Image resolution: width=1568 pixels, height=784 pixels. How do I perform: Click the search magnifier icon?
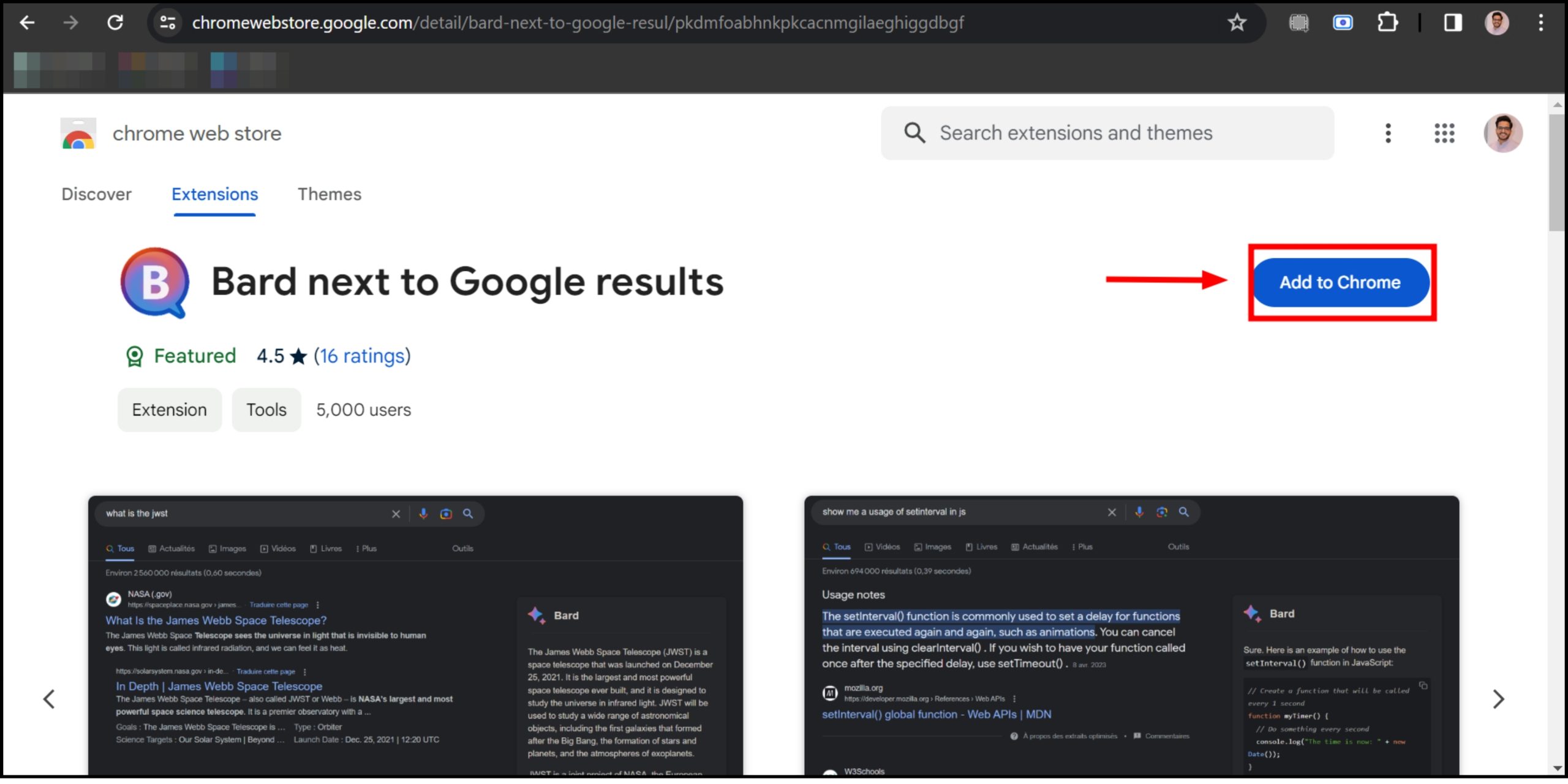914,133
